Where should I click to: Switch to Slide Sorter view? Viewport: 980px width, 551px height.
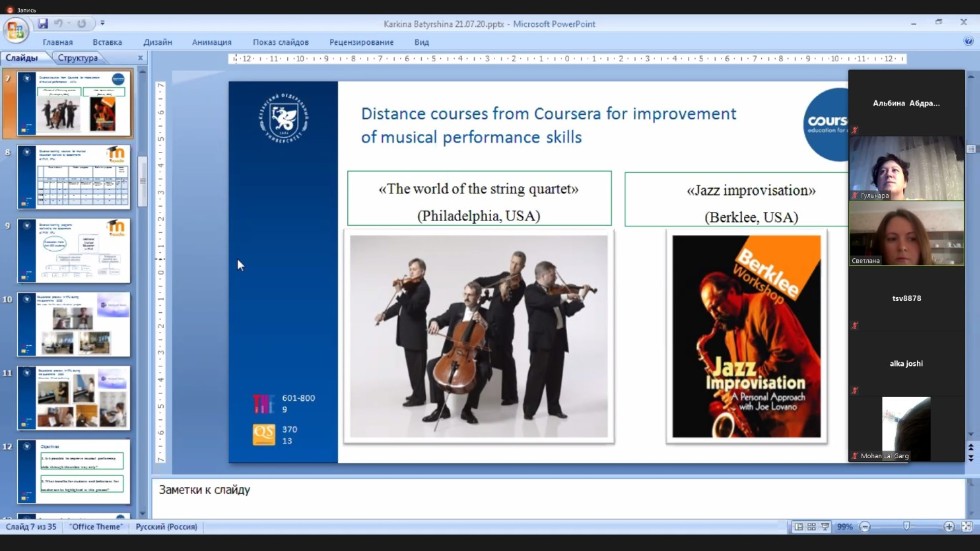point(811,526)
